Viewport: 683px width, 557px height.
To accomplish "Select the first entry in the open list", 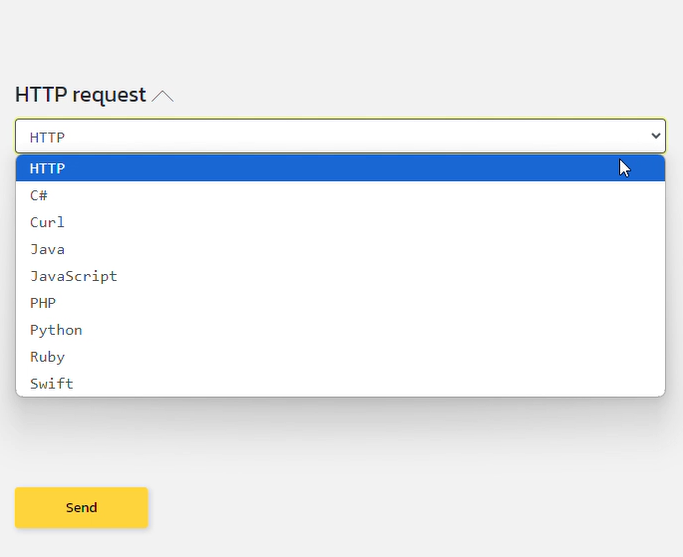I will point(340,168).
